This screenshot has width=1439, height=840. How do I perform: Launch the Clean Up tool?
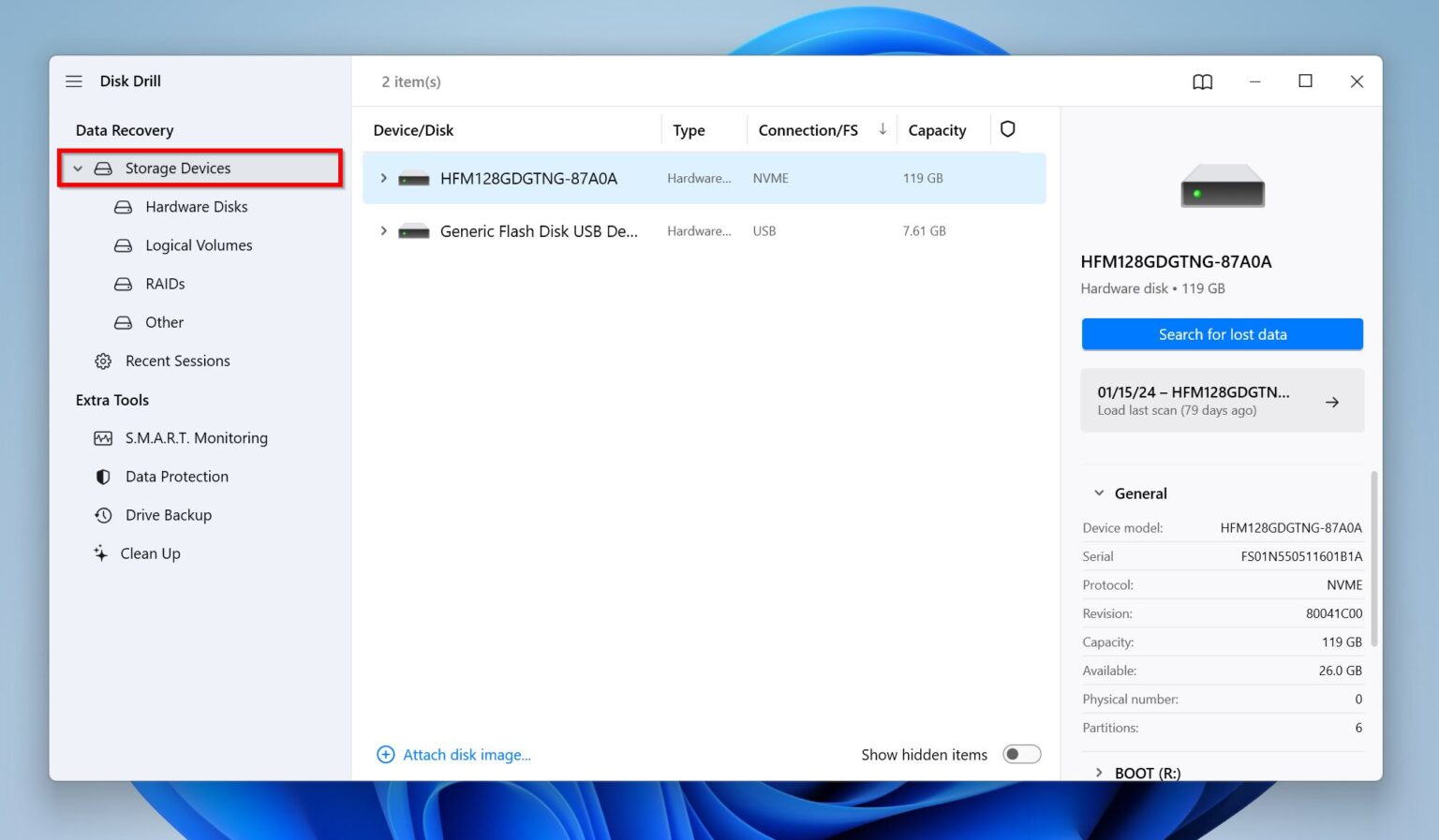pyautogui.click(x=150, y=553)
